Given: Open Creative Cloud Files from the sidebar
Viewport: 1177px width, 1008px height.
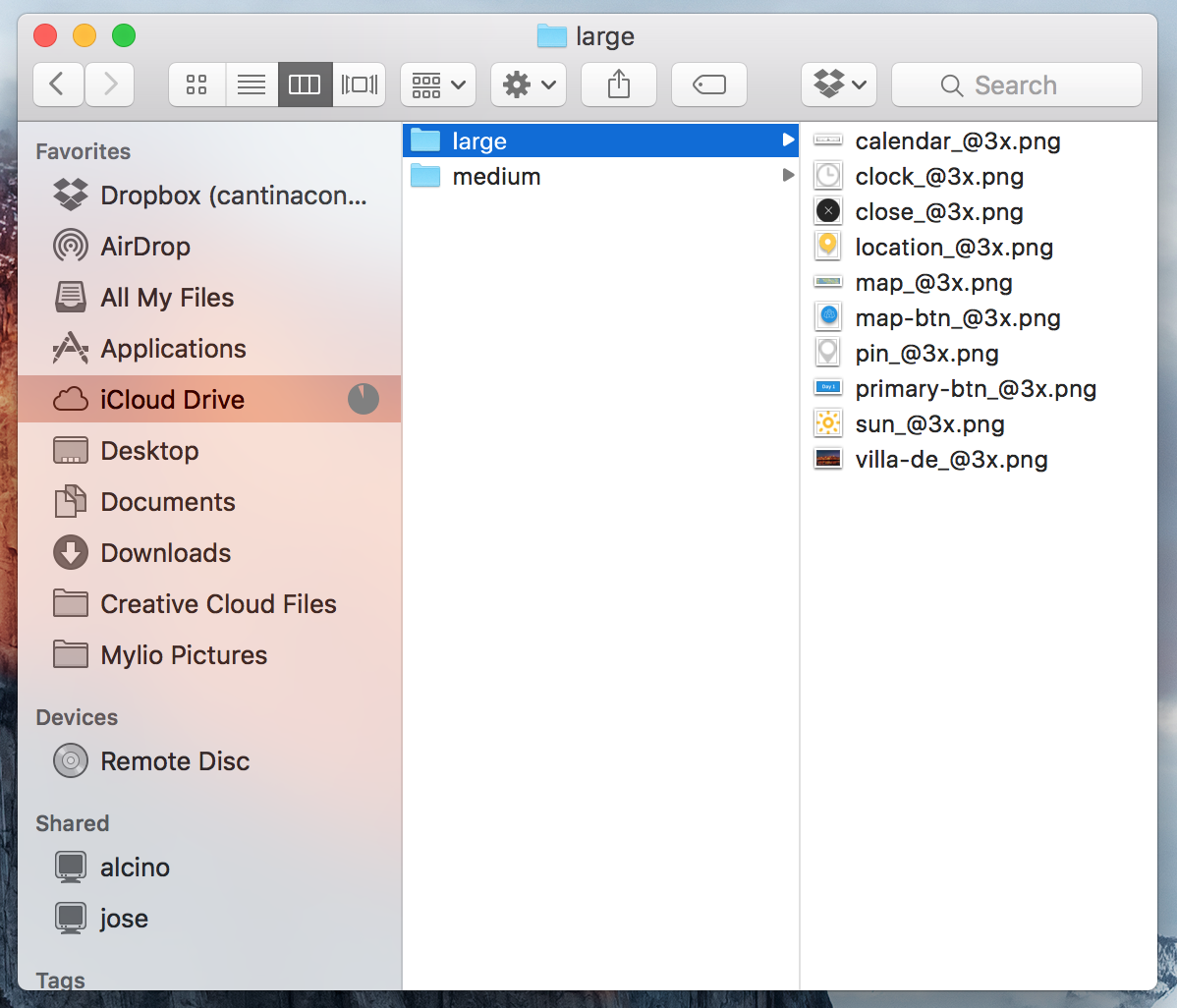Looking at the screenshot, I should point(218,603).
